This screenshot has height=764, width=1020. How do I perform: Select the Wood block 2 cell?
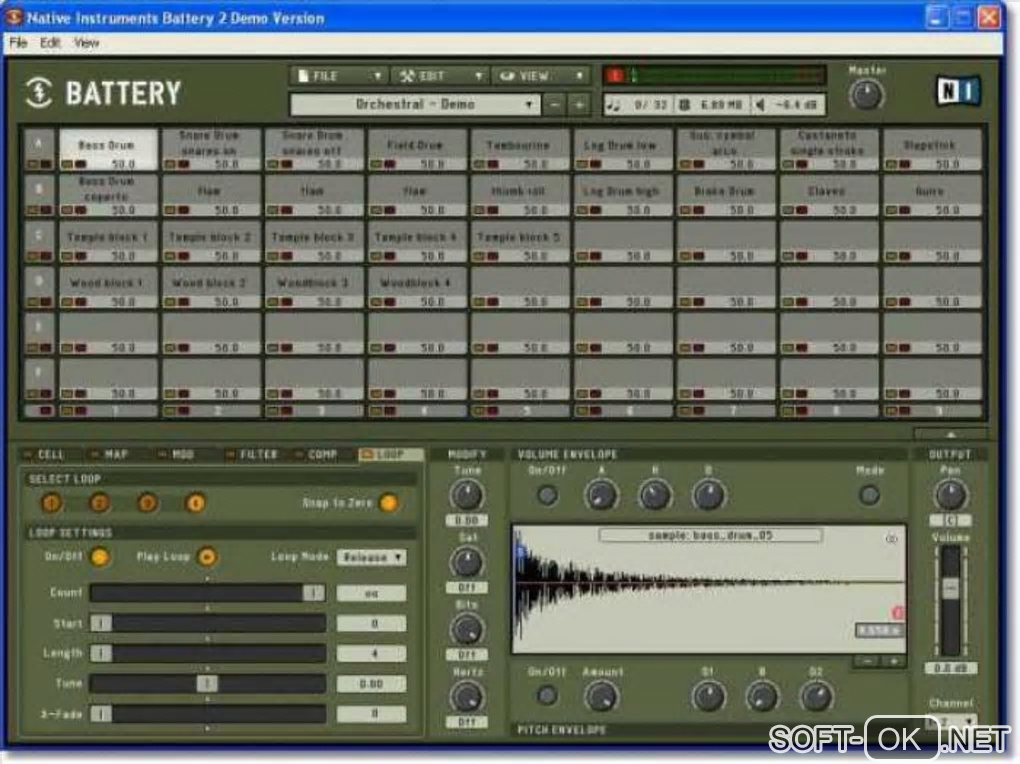click(x=211, y=287)
